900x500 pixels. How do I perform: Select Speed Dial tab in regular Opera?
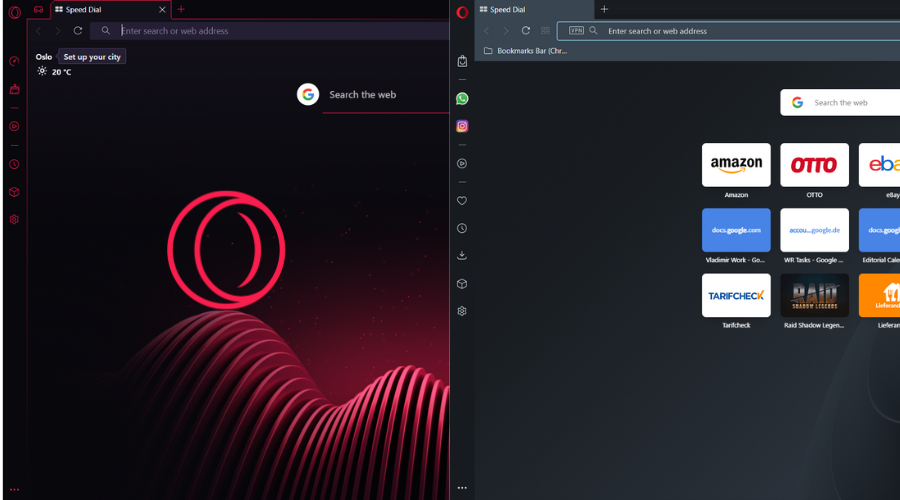pos(534,10)
